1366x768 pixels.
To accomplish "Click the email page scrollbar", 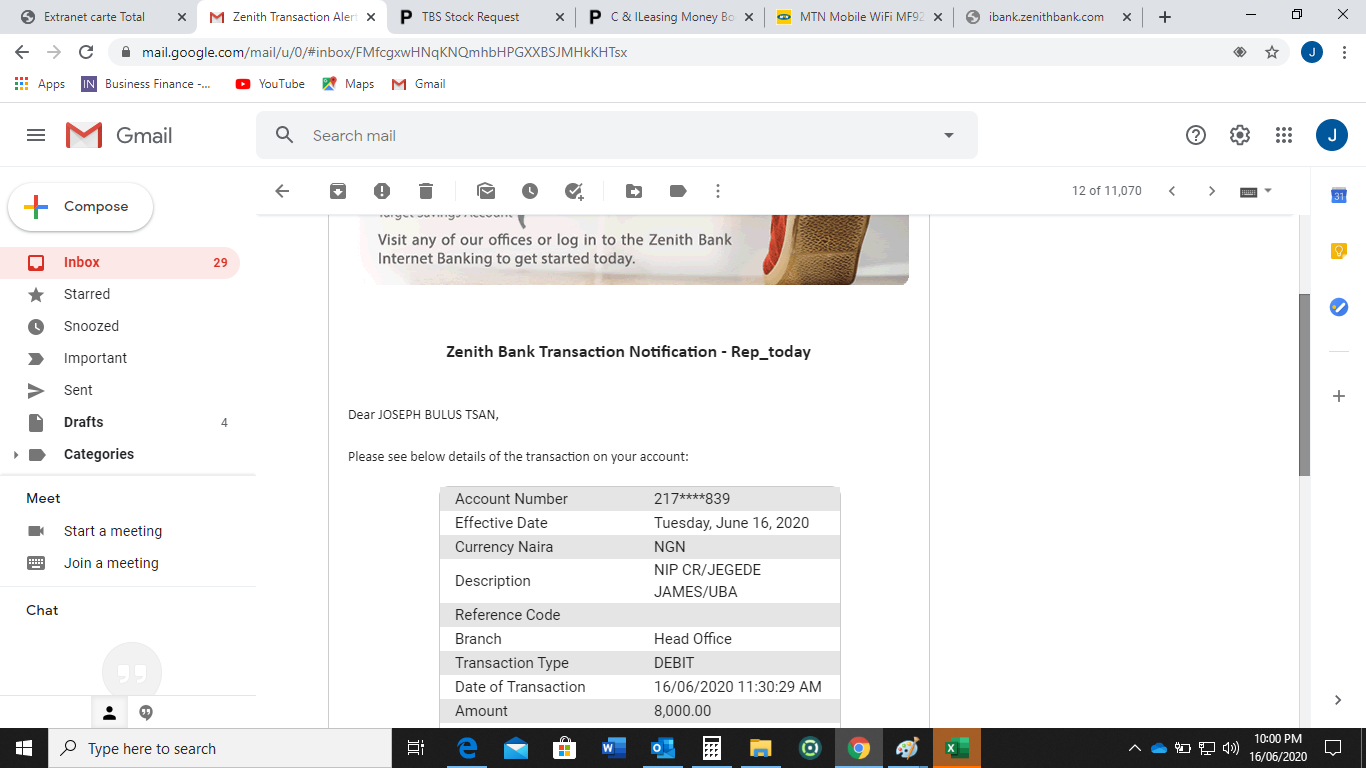I will (x=1304, y=385).
